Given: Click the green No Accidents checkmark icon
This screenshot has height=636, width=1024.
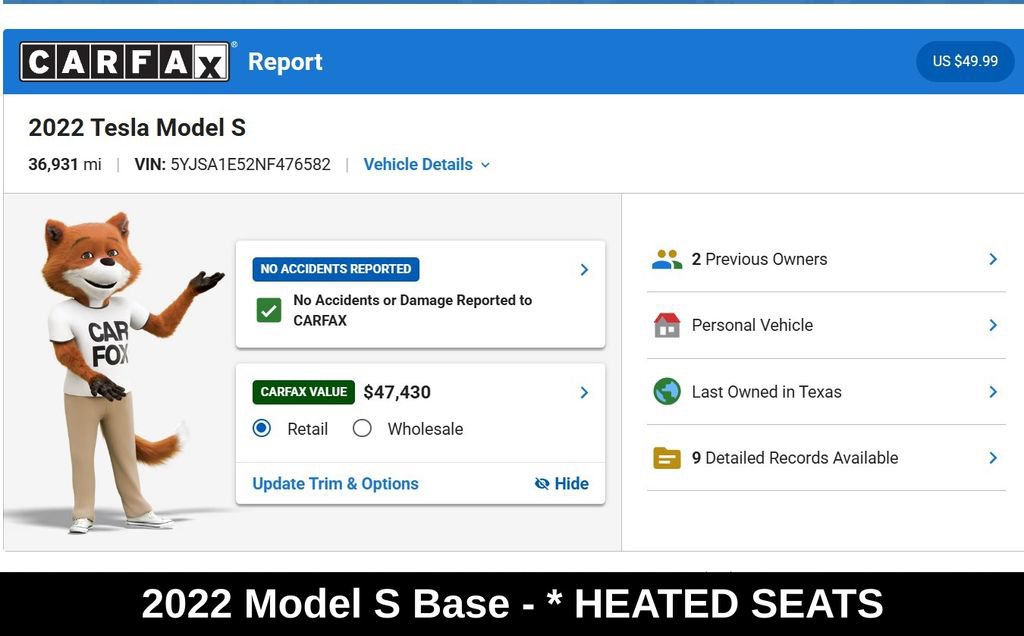Looking at the screenshot, I should (269, 310).
